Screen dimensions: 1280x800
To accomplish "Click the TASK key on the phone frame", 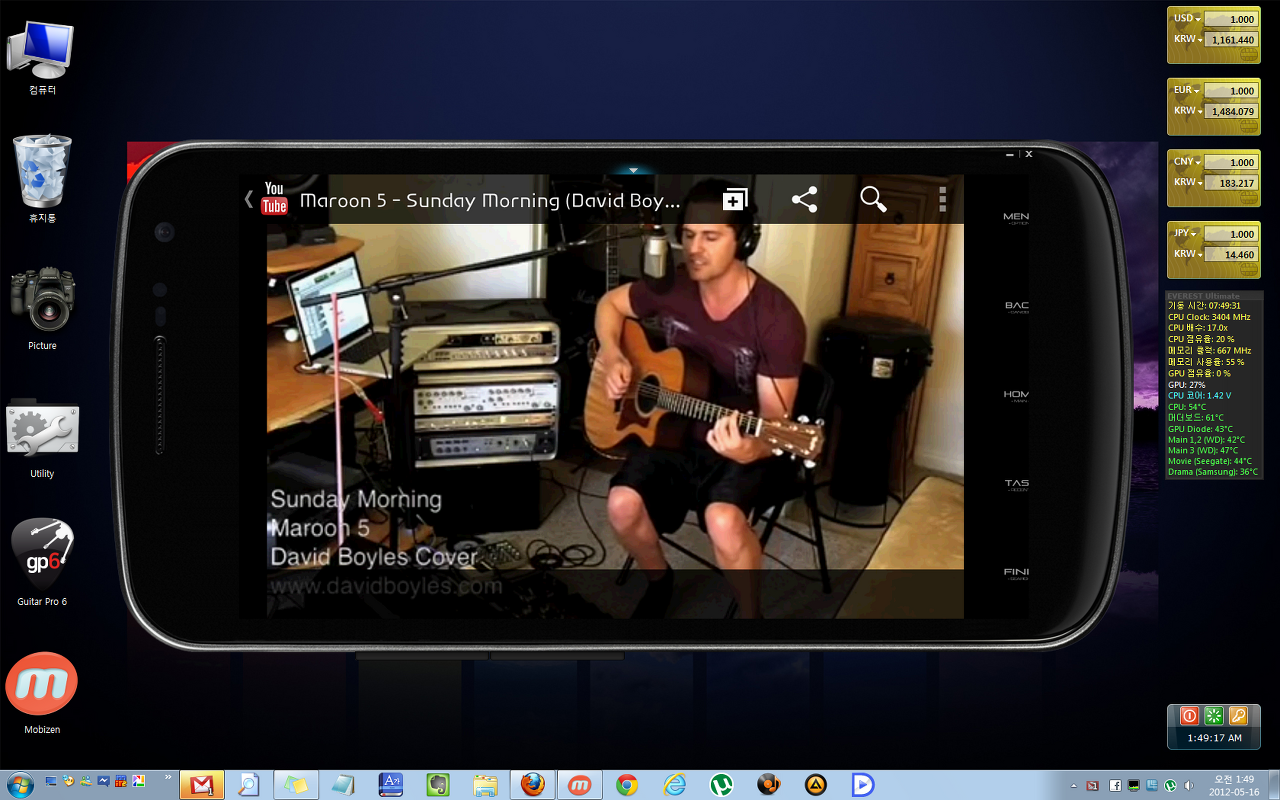I will 1016,485.
